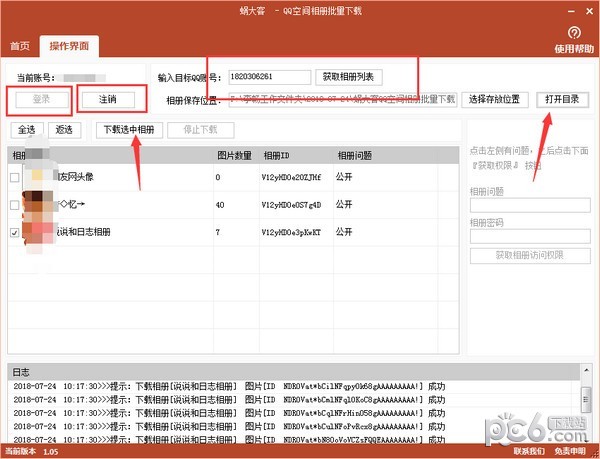
Task: Check the album checkbox with 40 pictures
Action: (x=15, y=205)
